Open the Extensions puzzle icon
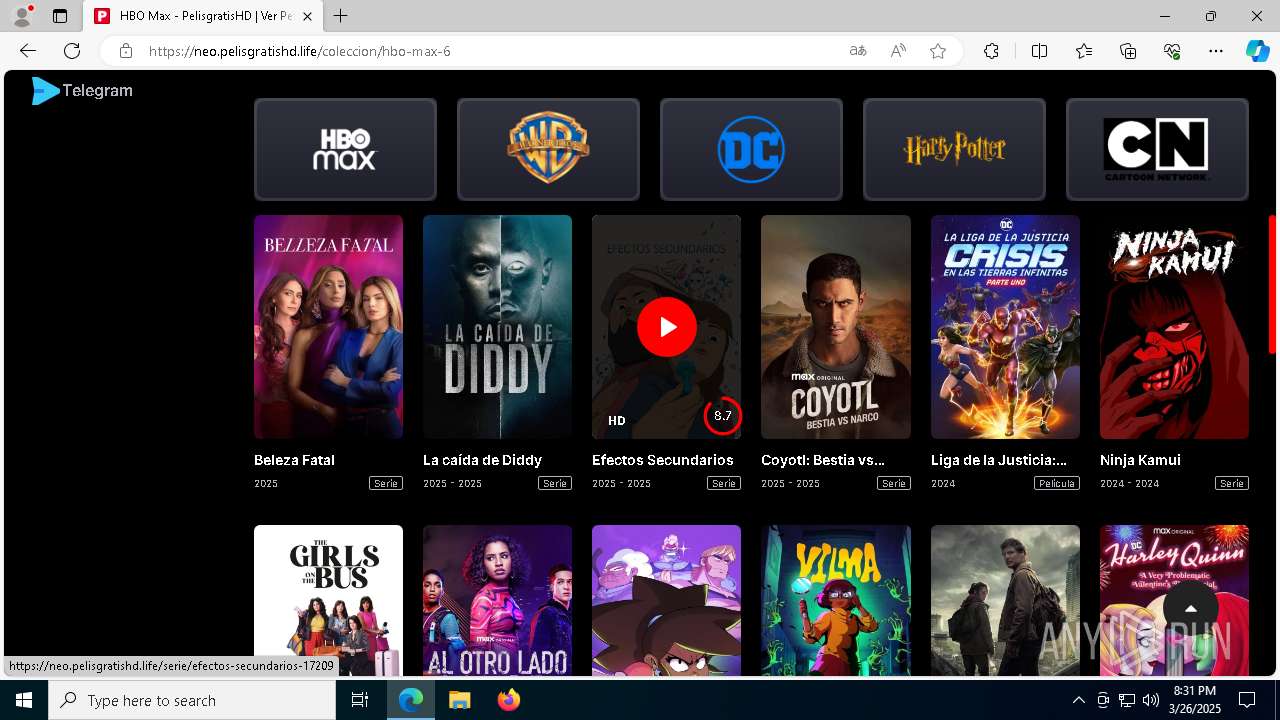The image size is (1280, 720). click(991, 51)
